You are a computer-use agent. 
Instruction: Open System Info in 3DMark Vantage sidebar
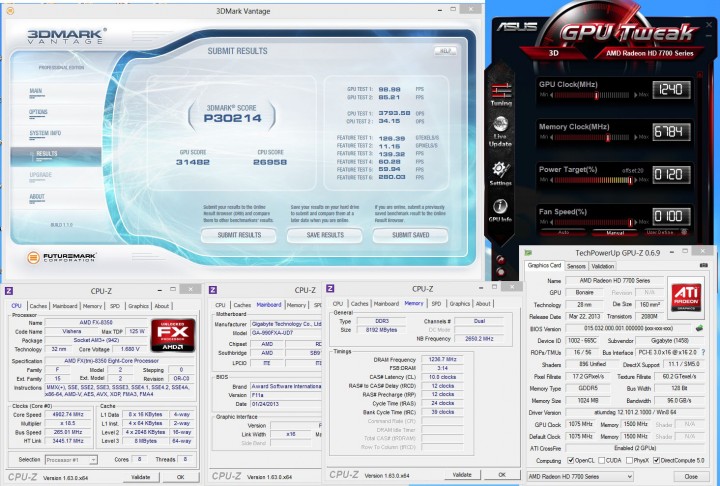(45, 133)
